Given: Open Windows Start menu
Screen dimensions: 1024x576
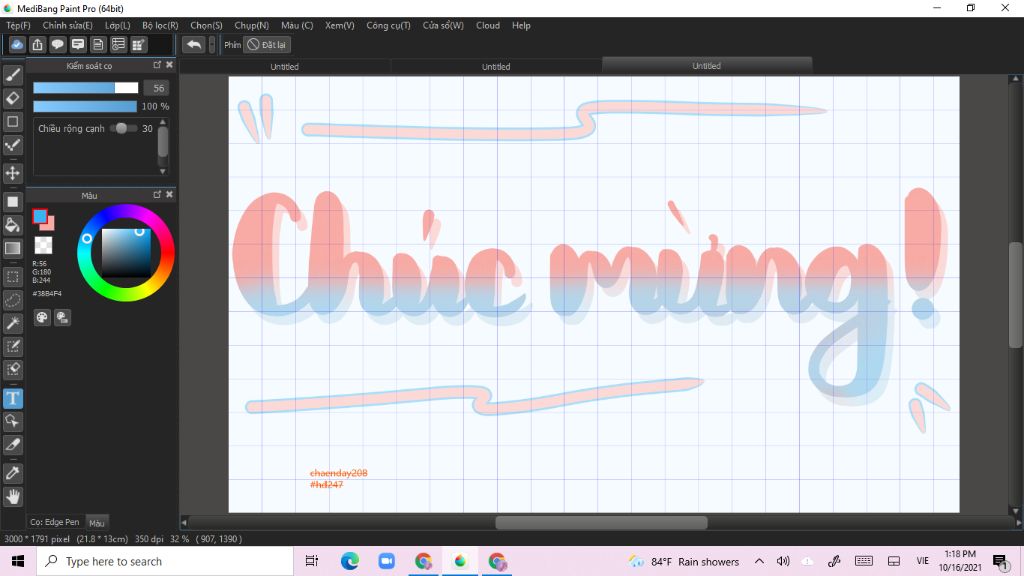Looking at the screenshot, I should pos(18,561).
